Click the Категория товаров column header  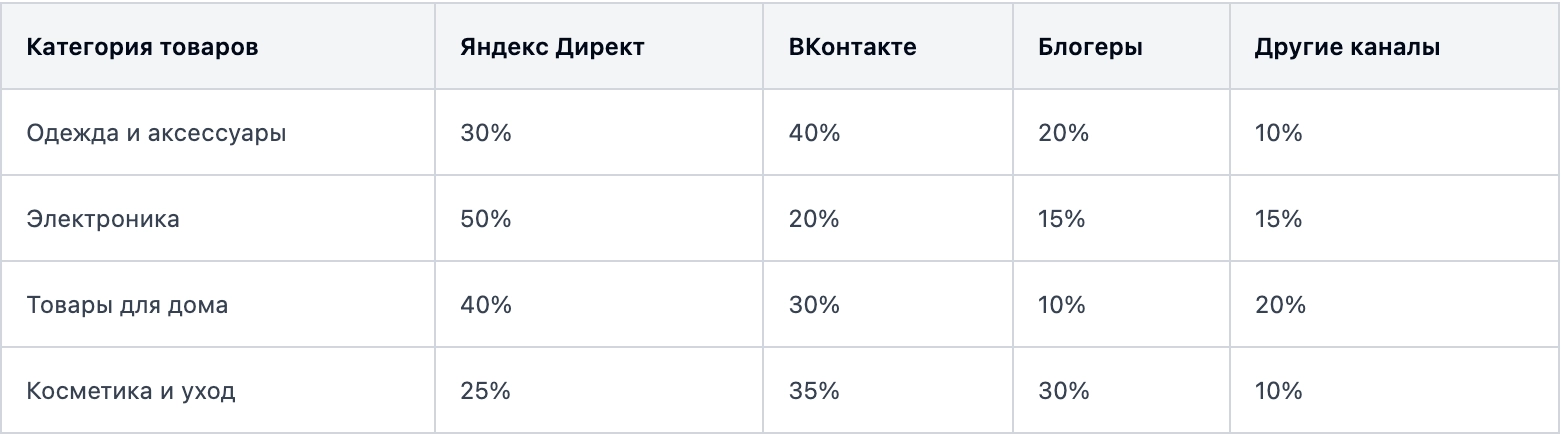[142, 47]
